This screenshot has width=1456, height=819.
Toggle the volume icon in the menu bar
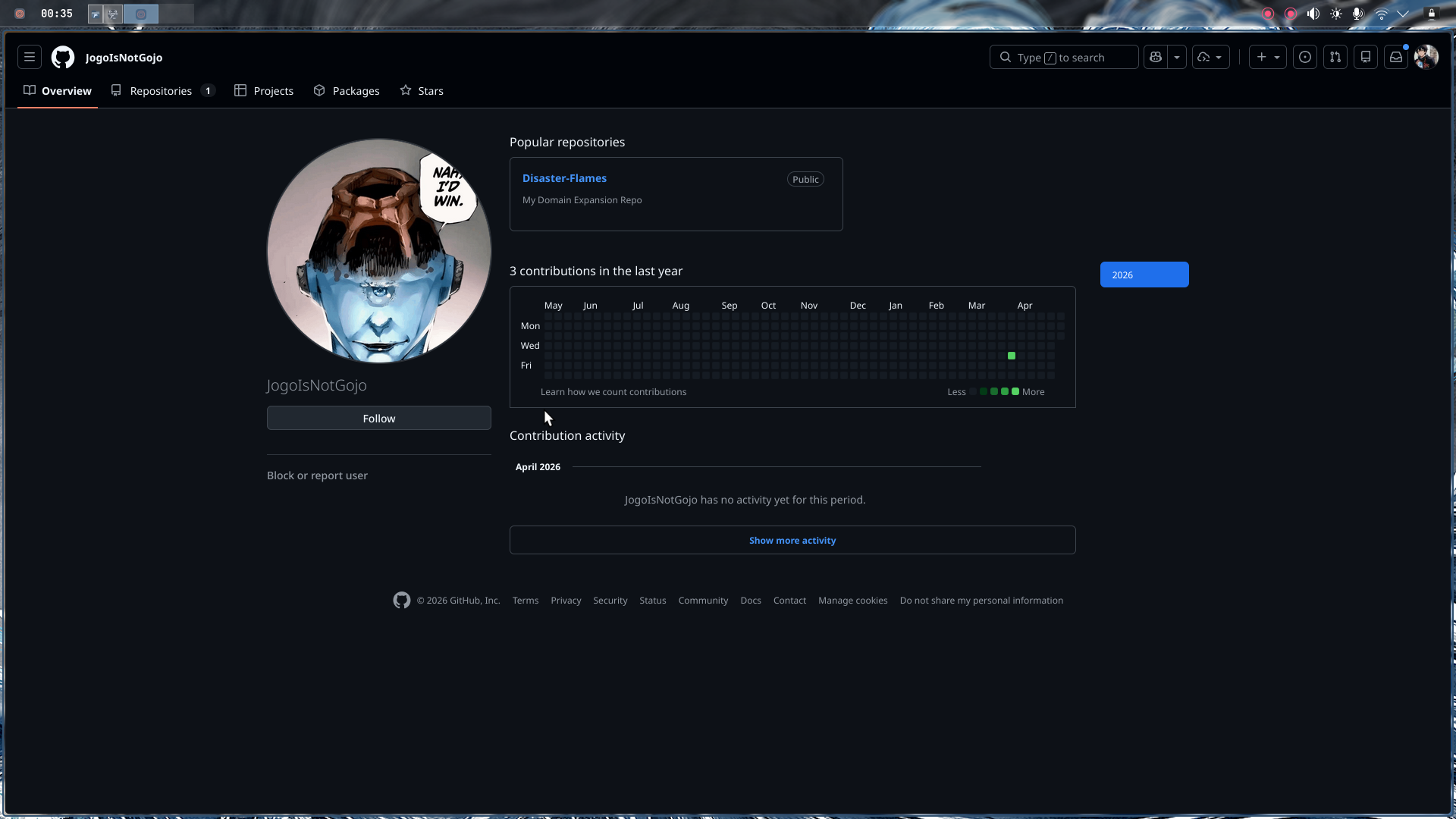[x=1313, y=13]
